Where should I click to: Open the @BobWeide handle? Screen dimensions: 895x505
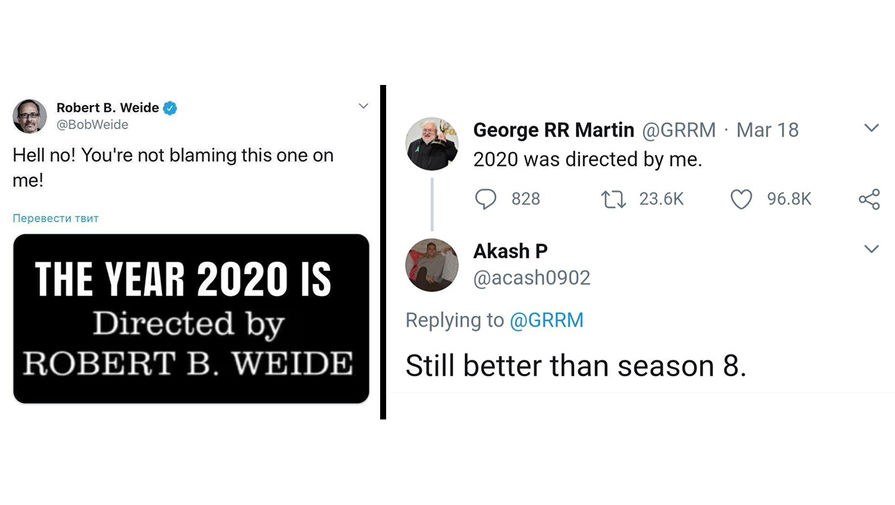(92, 125)
